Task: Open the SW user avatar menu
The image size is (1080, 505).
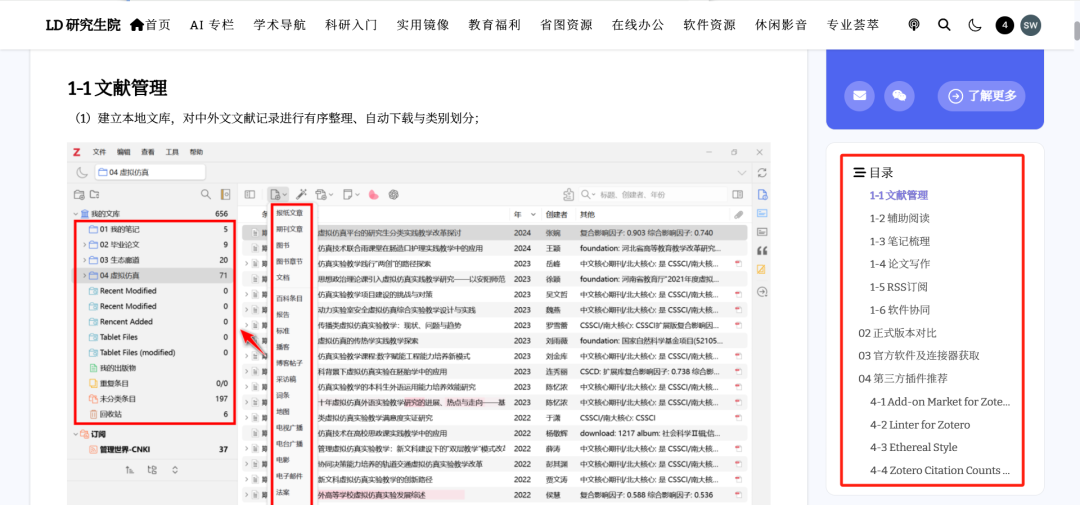Action: click(x=1030, y=25)
